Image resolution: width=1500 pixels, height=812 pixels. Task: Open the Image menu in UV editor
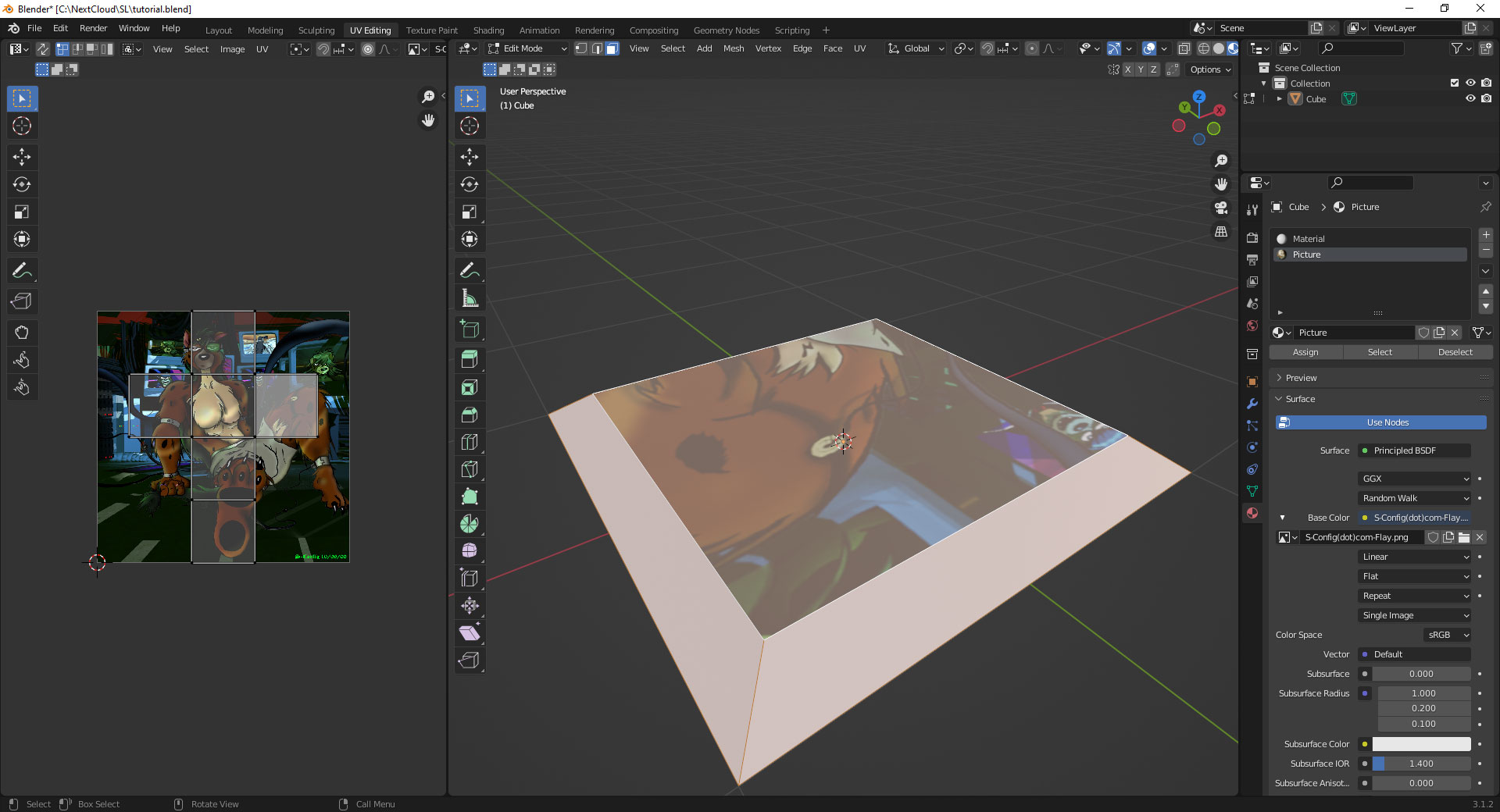[232, 49]
